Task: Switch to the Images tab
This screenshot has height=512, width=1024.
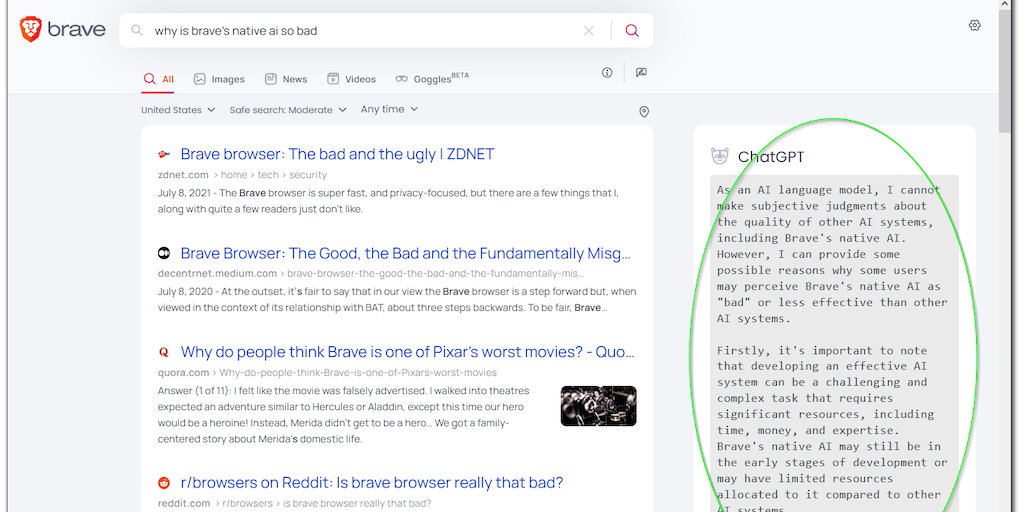Action: point(219,79)
